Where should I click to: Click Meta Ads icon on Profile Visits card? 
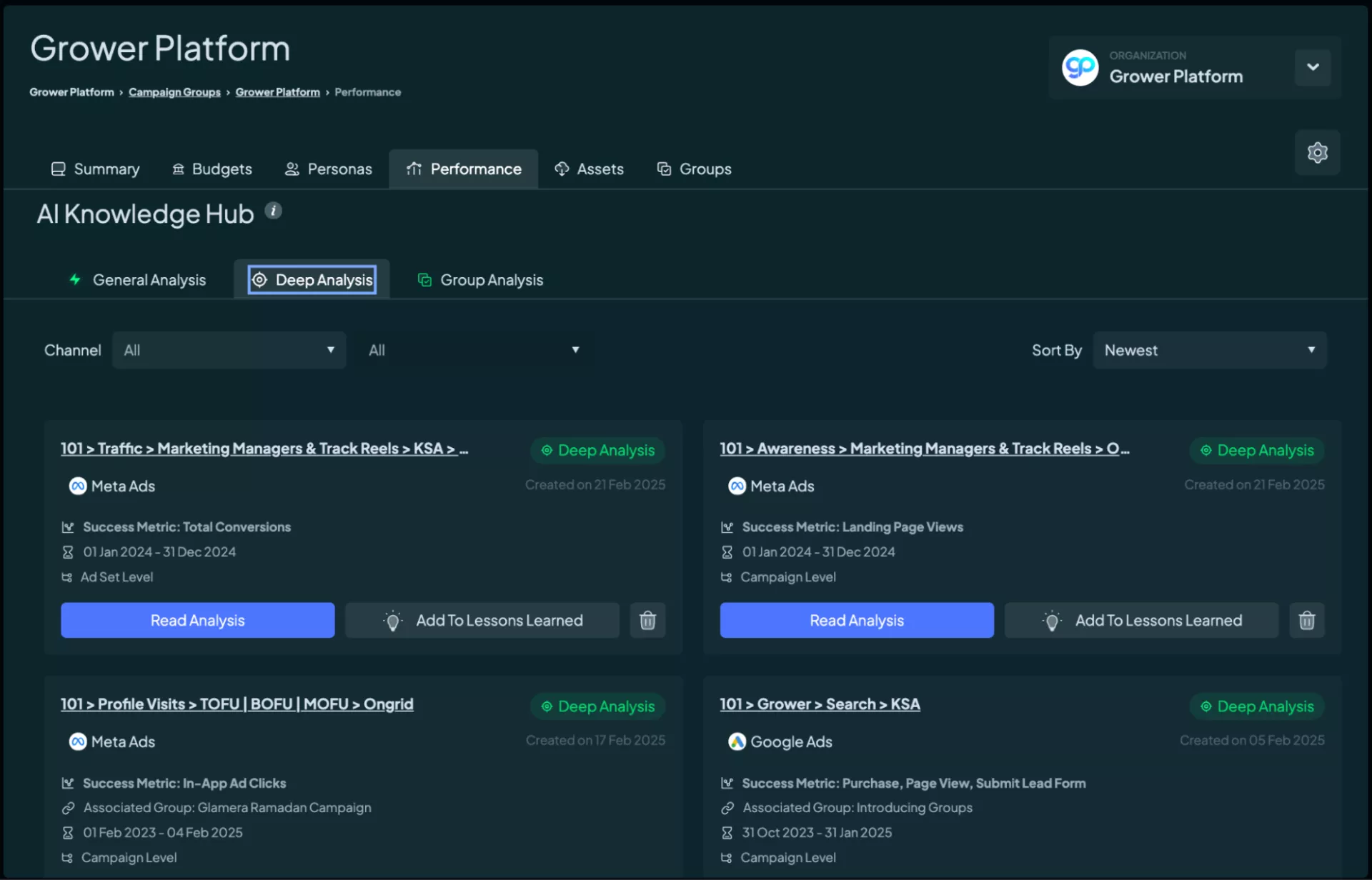[x=78, y=741]
